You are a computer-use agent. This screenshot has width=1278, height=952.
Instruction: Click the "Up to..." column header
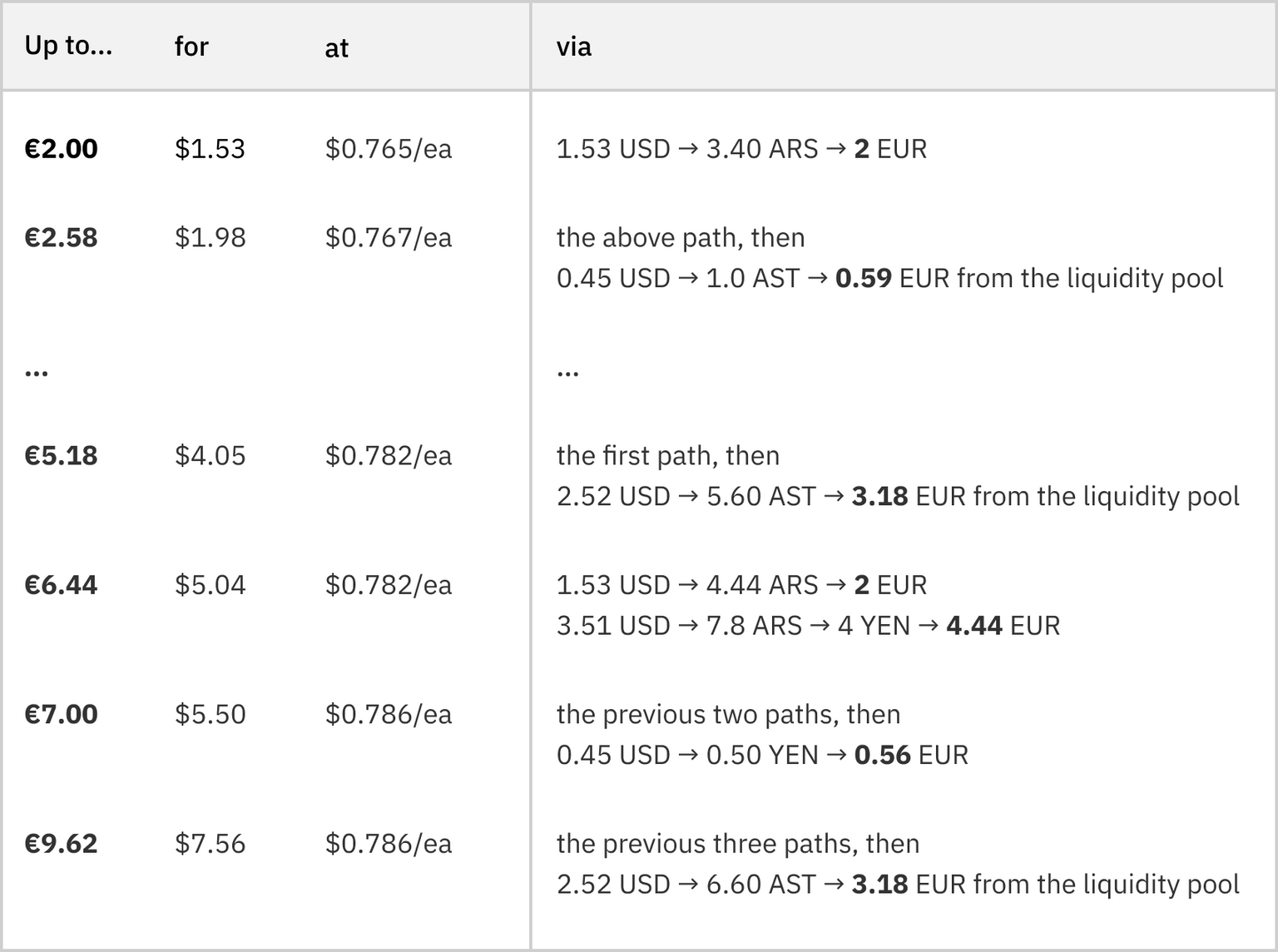(x=68, y=46)
